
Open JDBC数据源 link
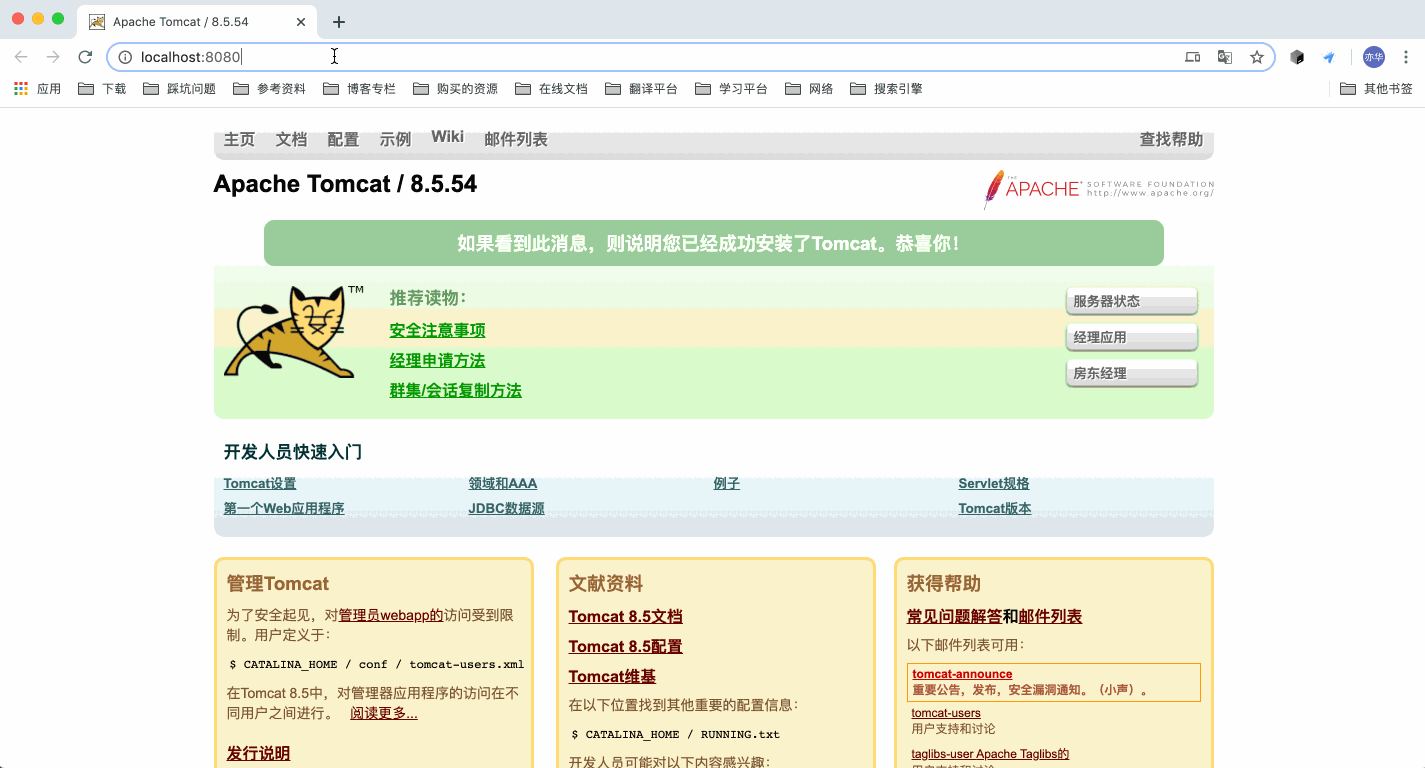(506, 508)
